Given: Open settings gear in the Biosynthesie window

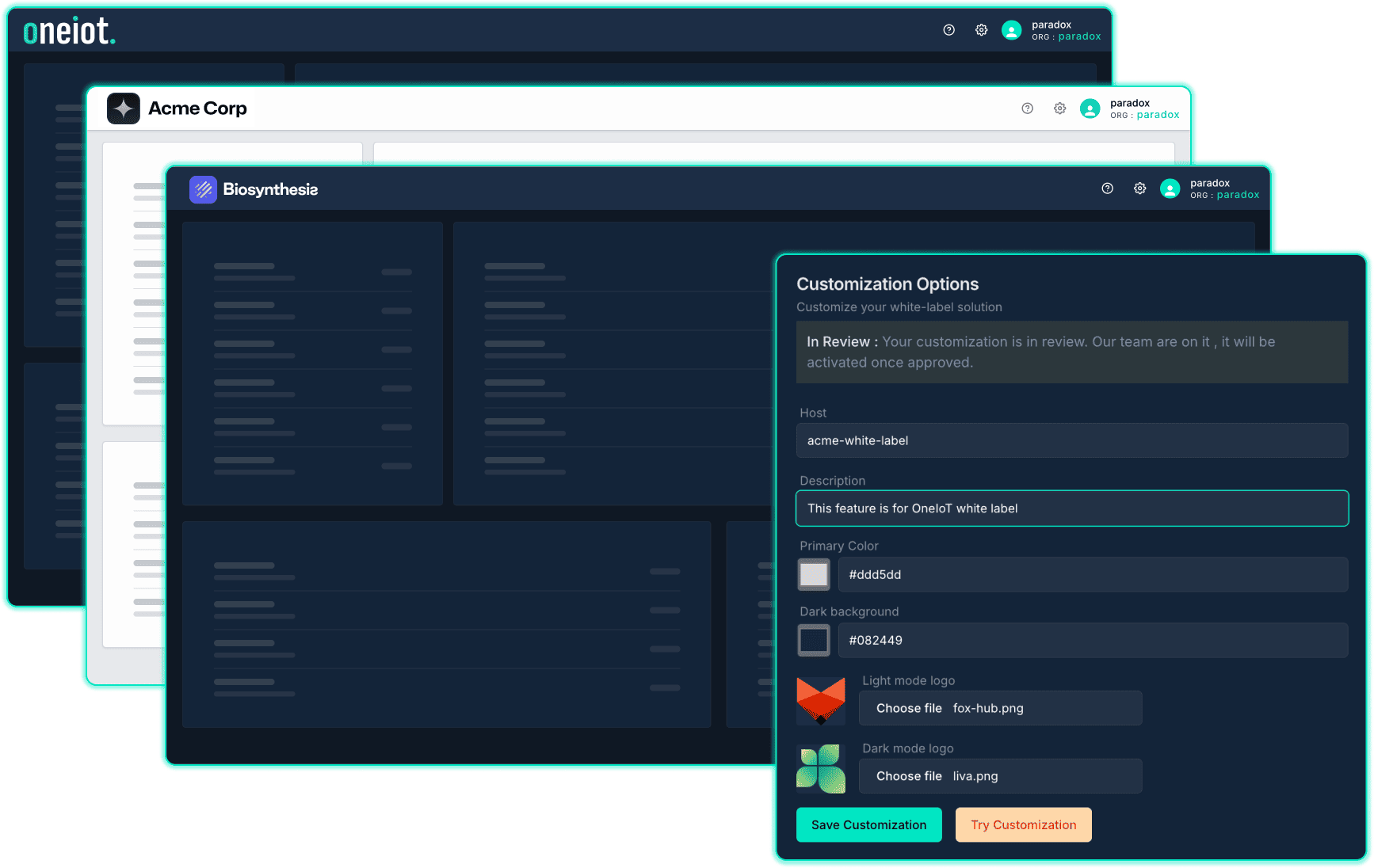Looking at the screenshot, I should (x=1139, y=188).
